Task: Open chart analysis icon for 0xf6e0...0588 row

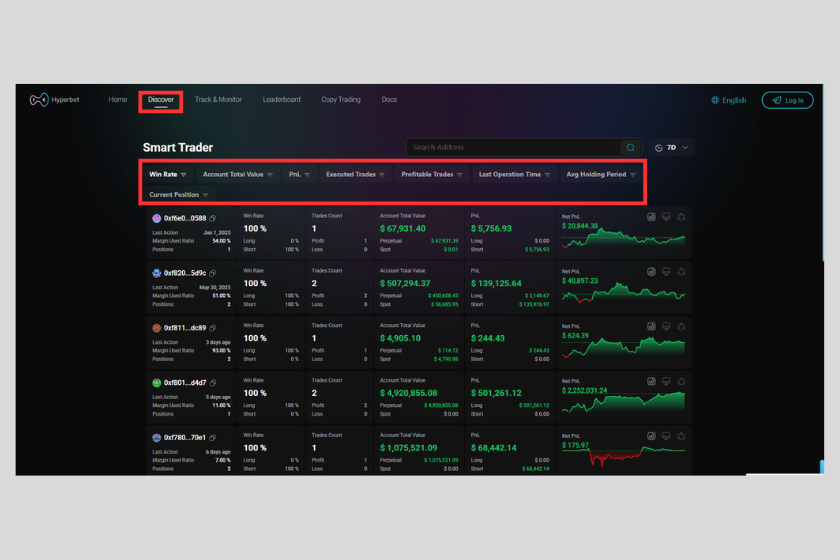Action: pyautogui.click(x=651, y=217)
